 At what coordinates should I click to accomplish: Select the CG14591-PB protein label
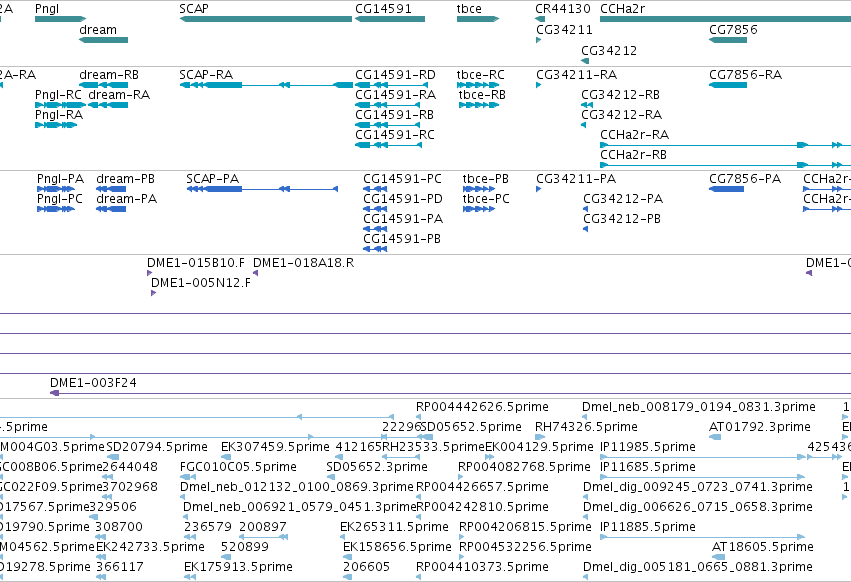pos(402,239)
